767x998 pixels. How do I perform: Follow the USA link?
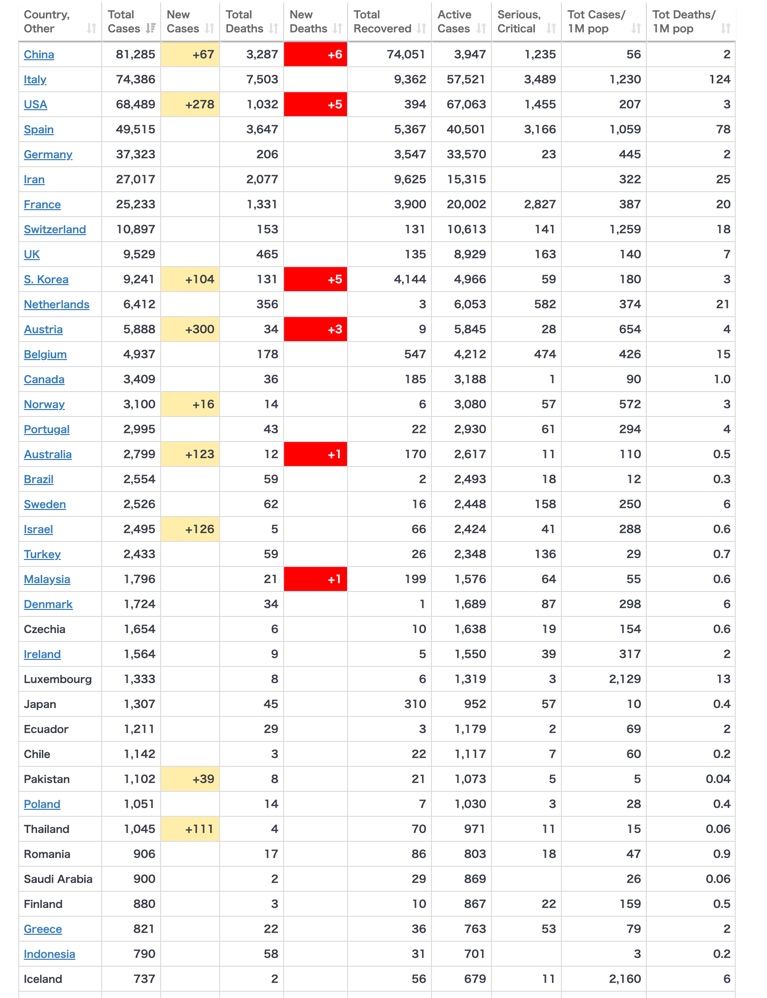tap(36, 104)
